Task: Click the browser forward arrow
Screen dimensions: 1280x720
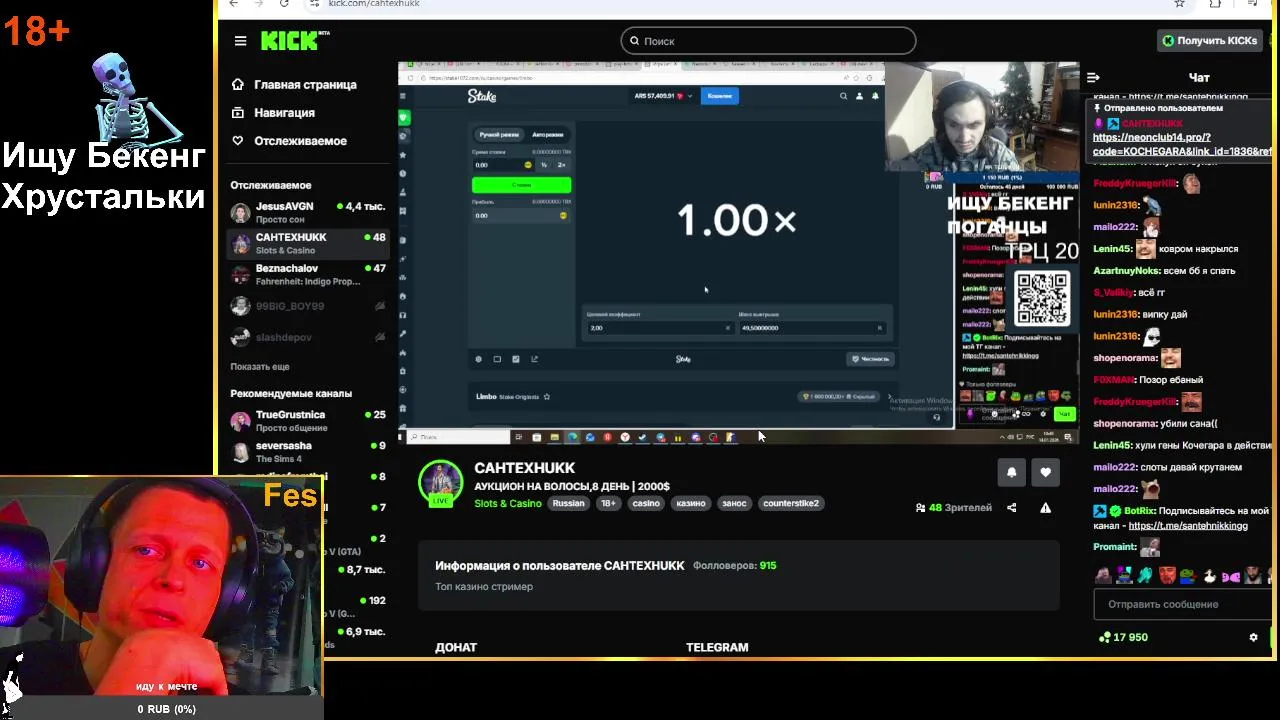Action: (259, 4)
